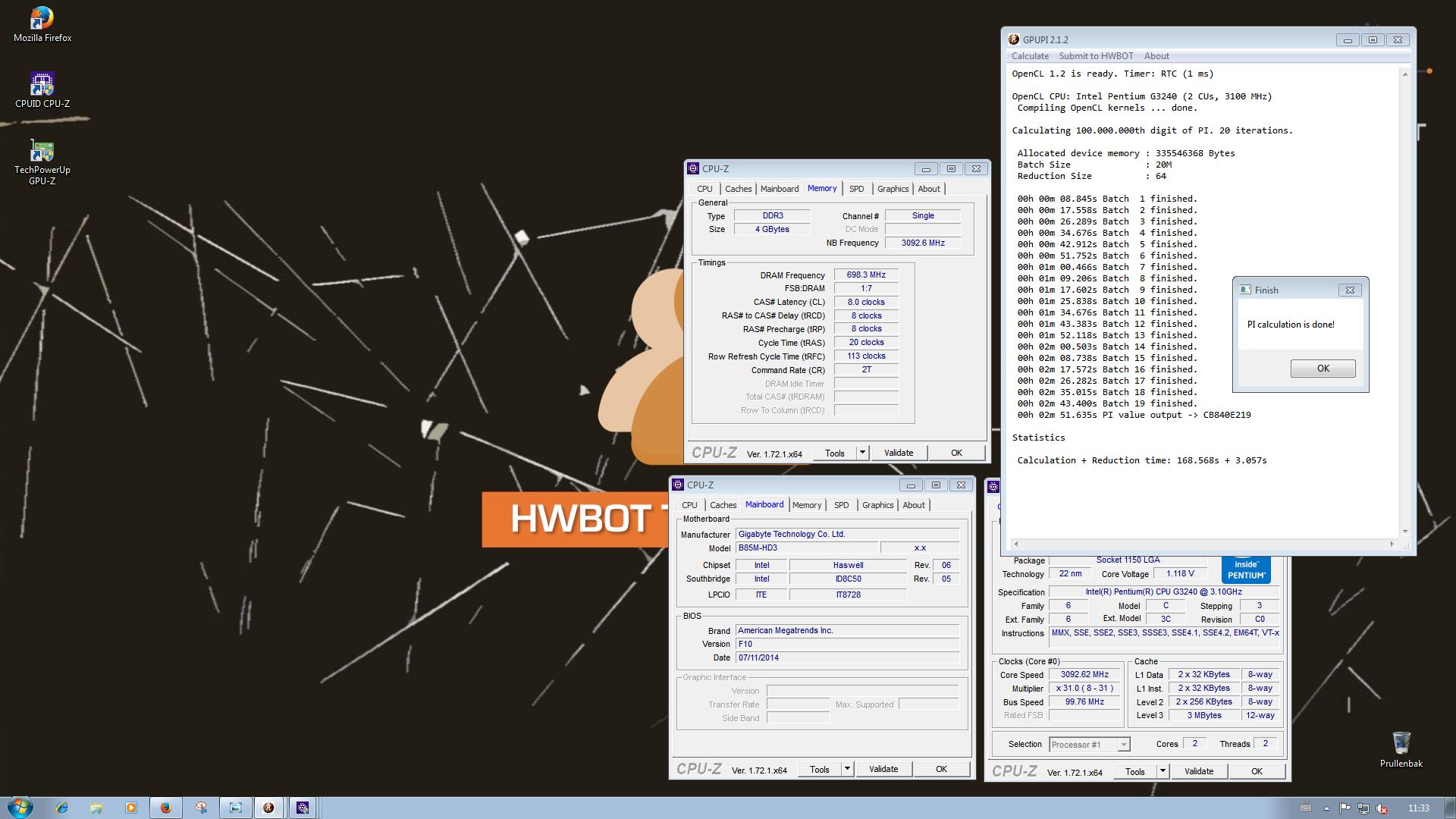The width and height of the screenshot is (1456, 819).
Task: Click OK in CPU-Z Memory window
Action: pyautogui.click(x=956, y=453)
